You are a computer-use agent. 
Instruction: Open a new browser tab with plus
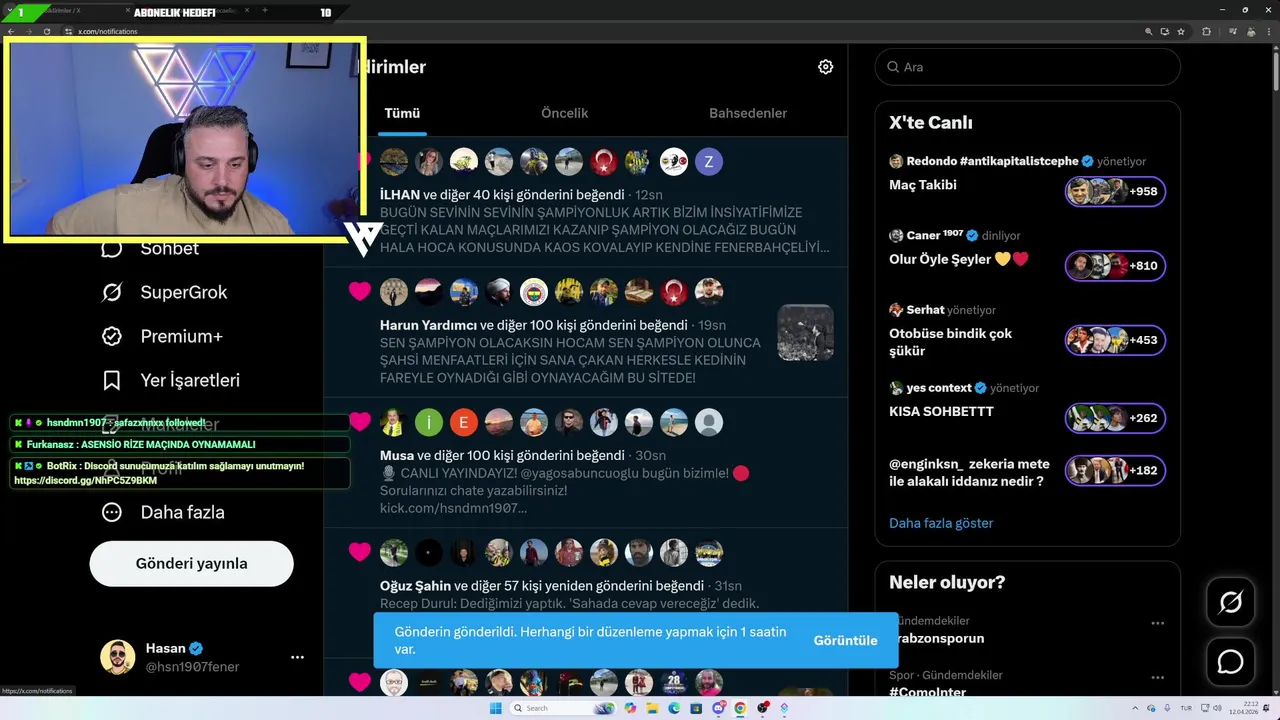tap(264, 11)
